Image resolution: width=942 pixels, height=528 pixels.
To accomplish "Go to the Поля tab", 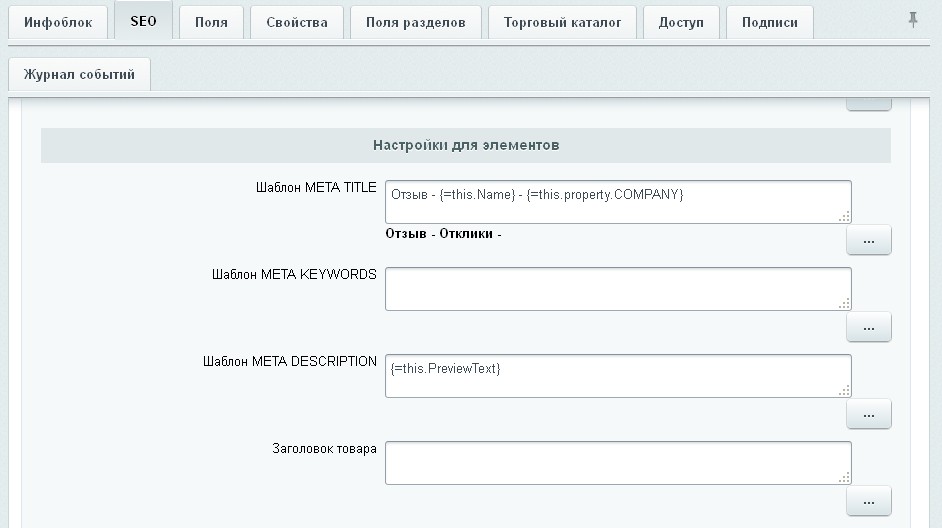I will [x=211, y=22].
